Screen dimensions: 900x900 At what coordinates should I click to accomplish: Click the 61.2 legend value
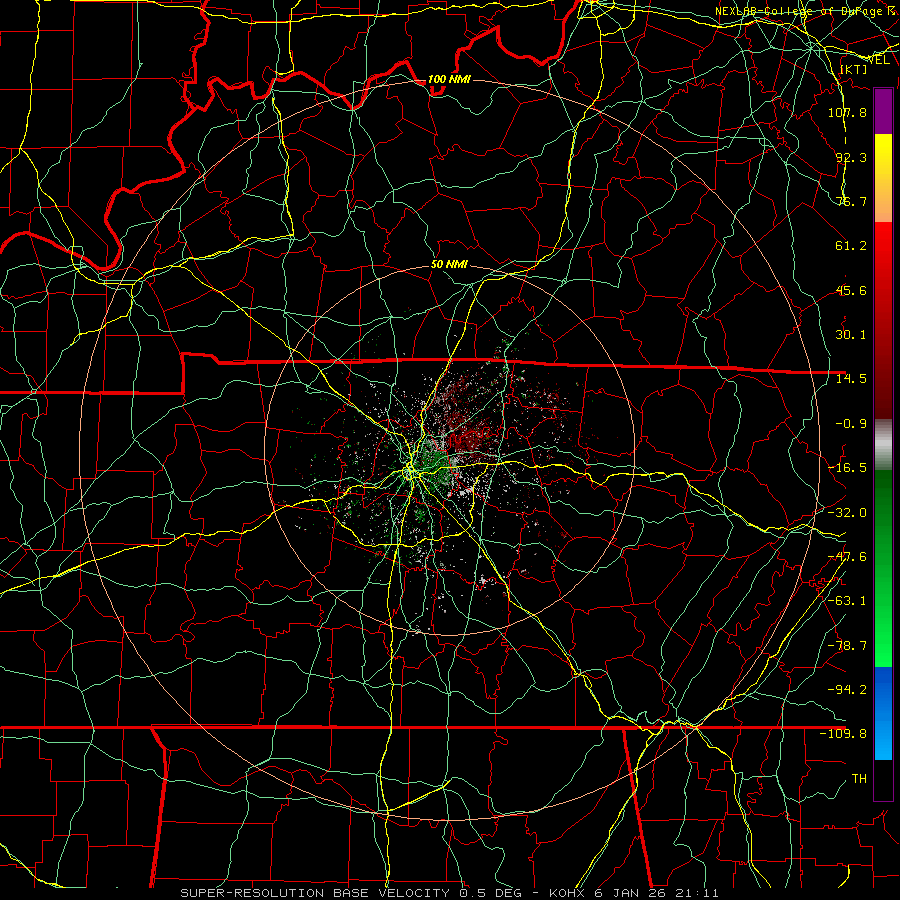851,246
